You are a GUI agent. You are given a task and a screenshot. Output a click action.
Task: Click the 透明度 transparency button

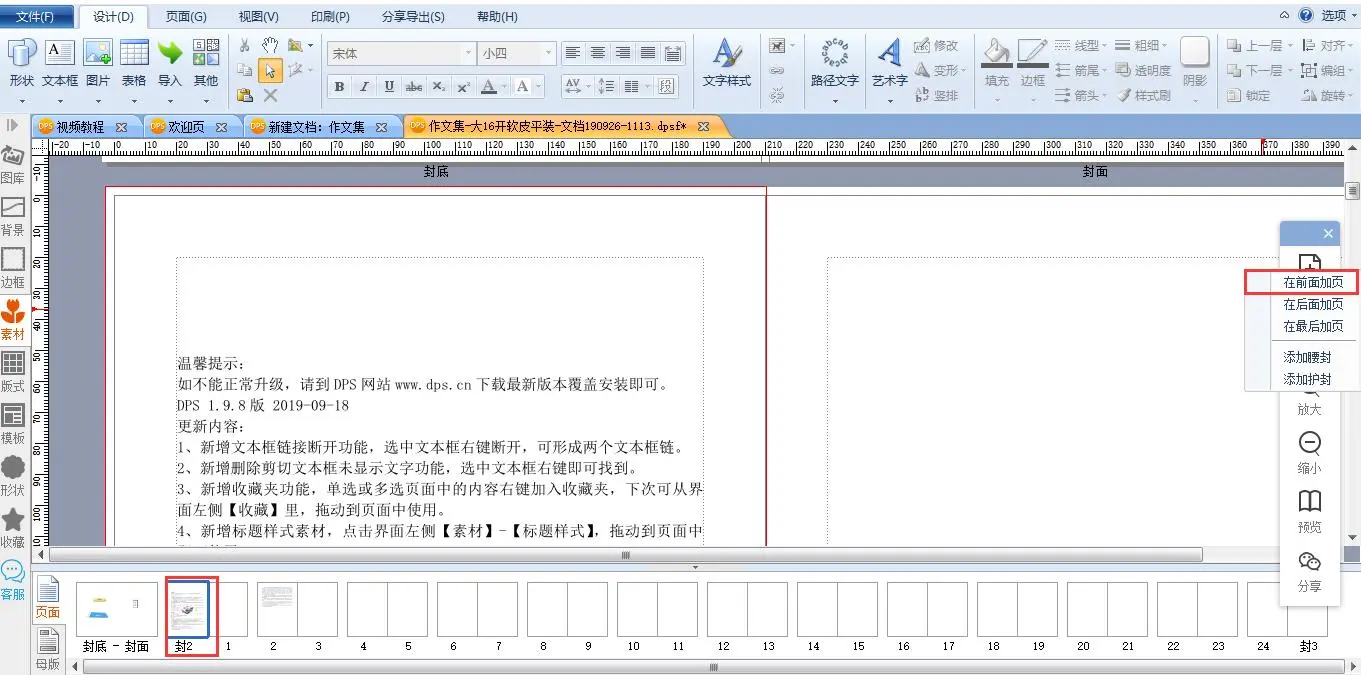tap(1143, 71)
